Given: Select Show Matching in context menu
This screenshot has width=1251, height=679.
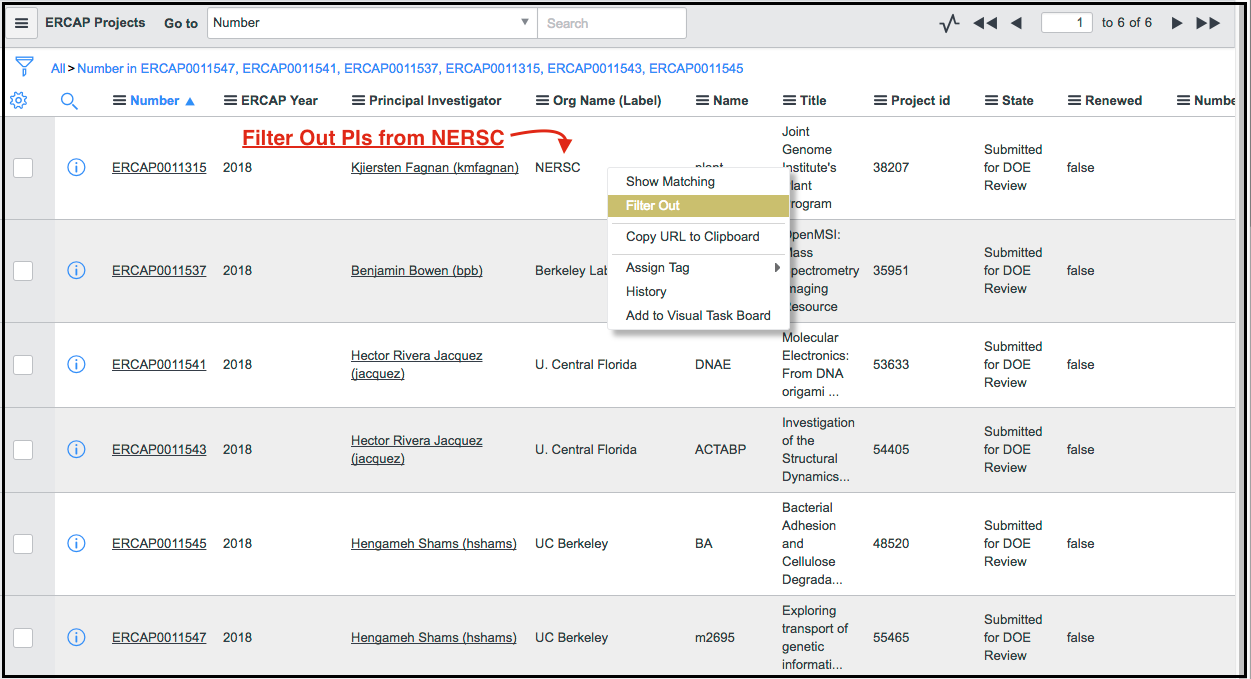Looking at the screenshot, I should tap(670, 182).
